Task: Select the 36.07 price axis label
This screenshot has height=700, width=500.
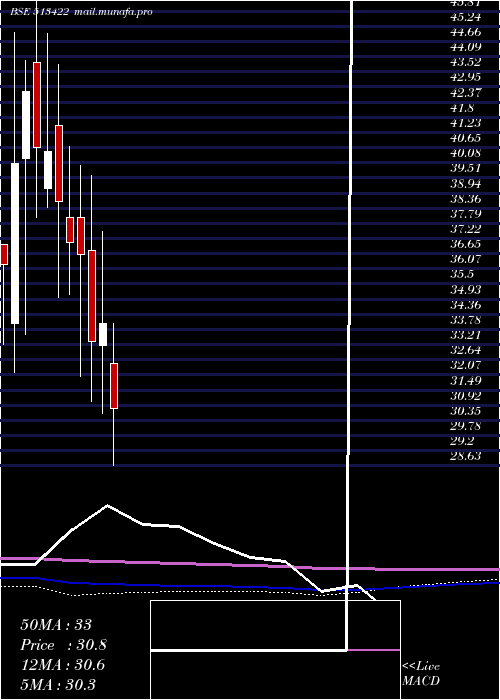Action: 466,259
